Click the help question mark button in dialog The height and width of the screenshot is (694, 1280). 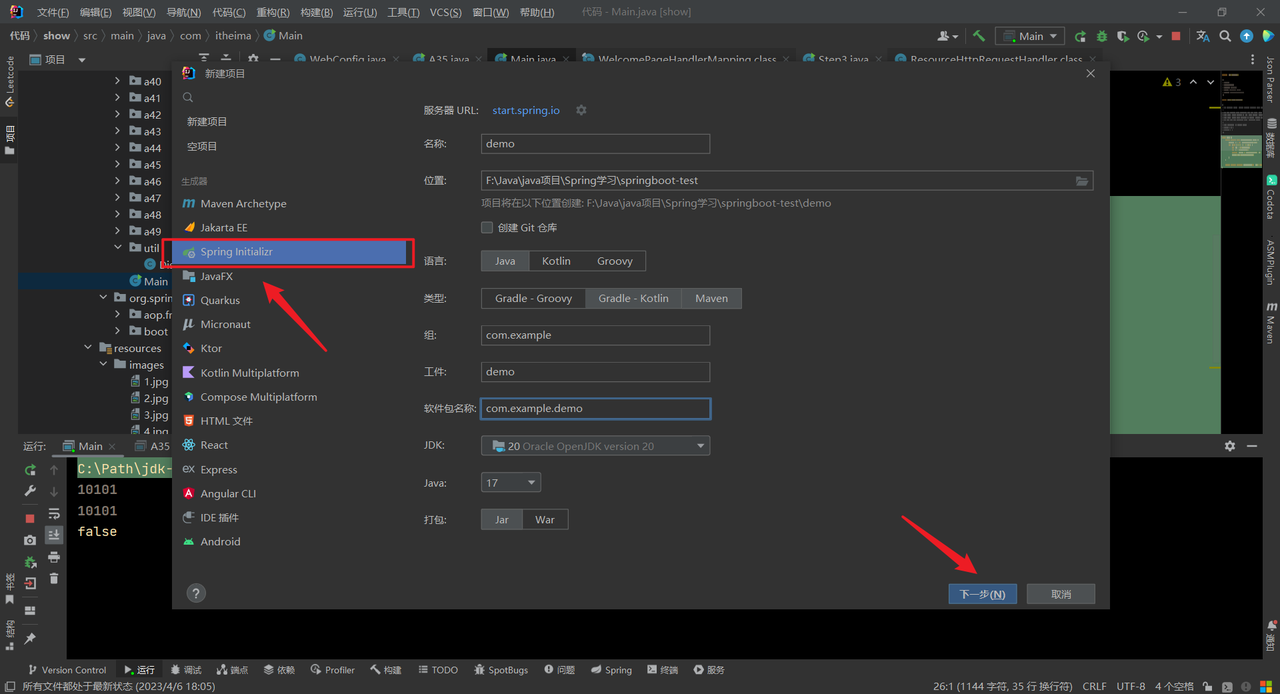click(x=196, y=593)
